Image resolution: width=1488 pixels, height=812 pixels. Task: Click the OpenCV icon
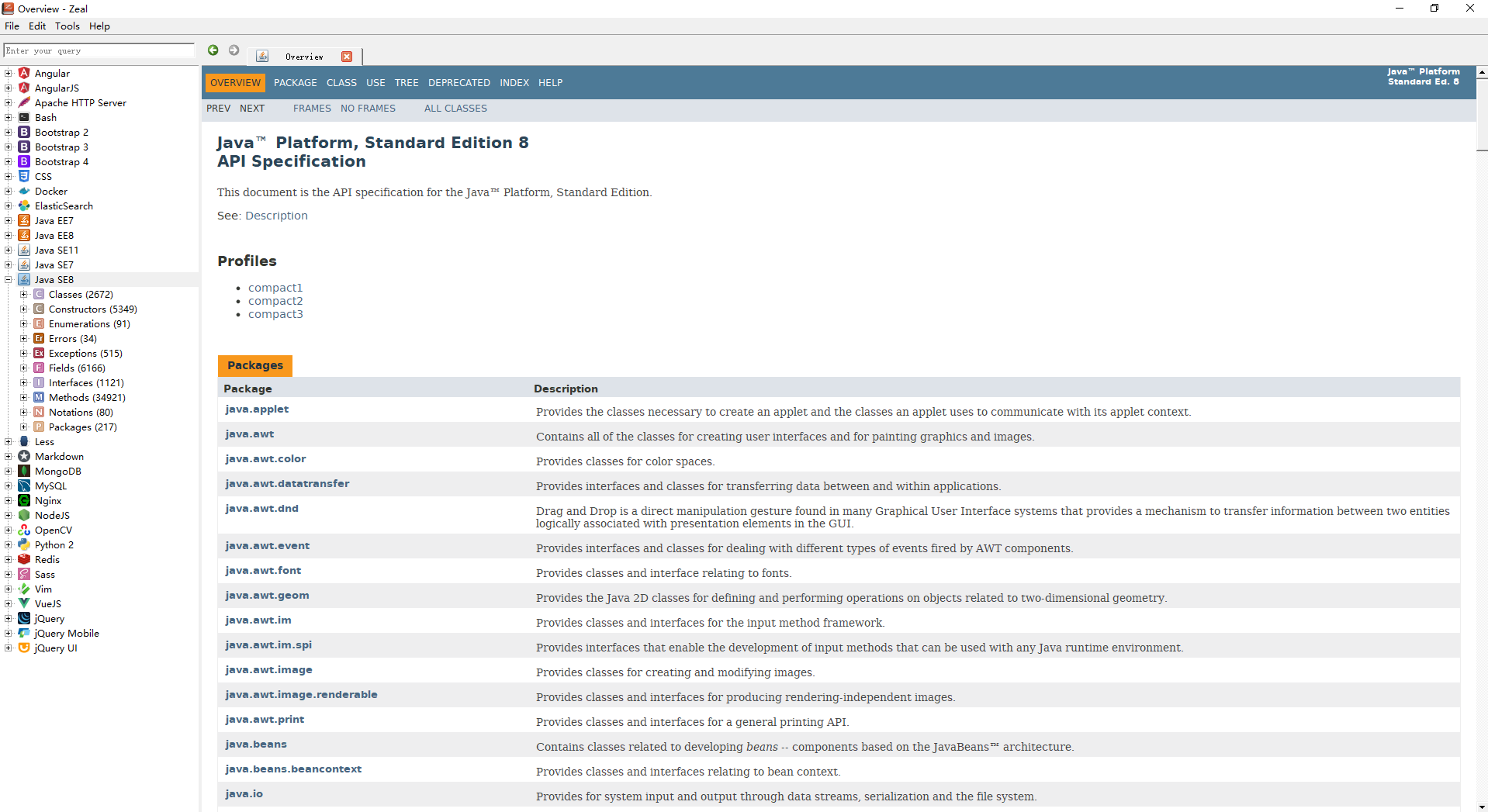(24, 530)
